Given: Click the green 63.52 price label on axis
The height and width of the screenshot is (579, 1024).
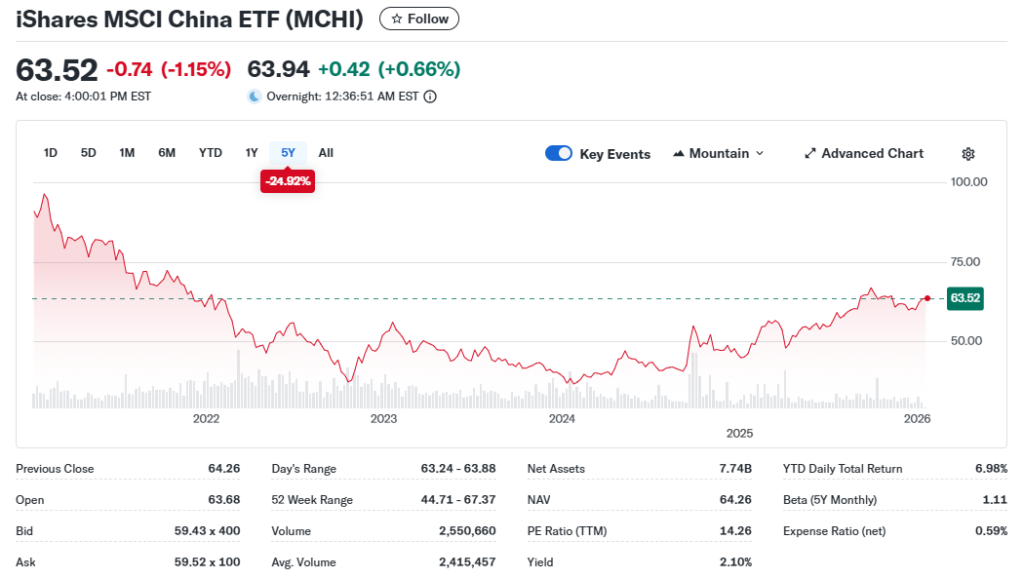Looking at the screenshot, I should (964, 298).
